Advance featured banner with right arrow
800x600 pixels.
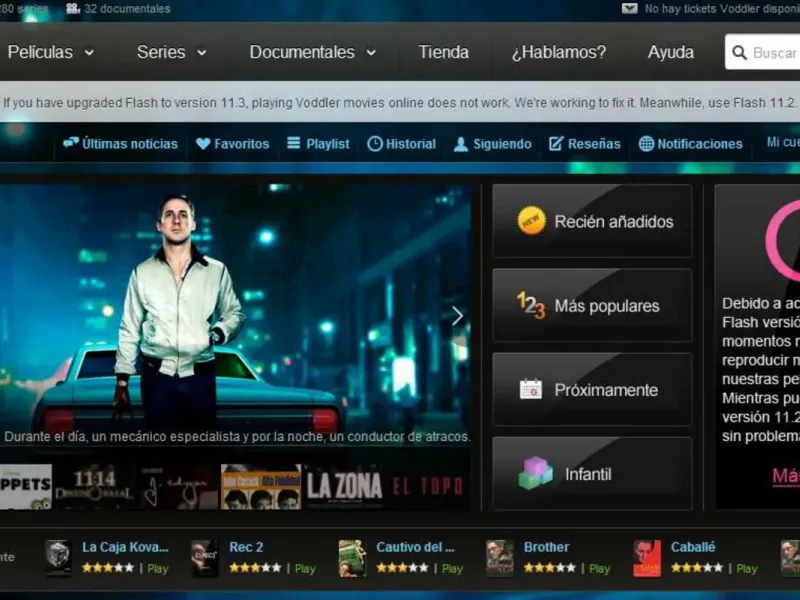(457, 316)
